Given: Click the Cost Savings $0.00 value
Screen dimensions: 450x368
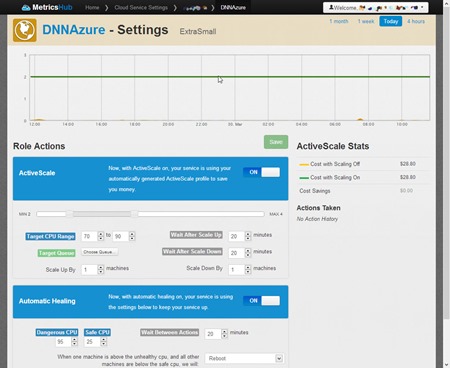Looking at the screenshot, I should [x=406, y=191].
